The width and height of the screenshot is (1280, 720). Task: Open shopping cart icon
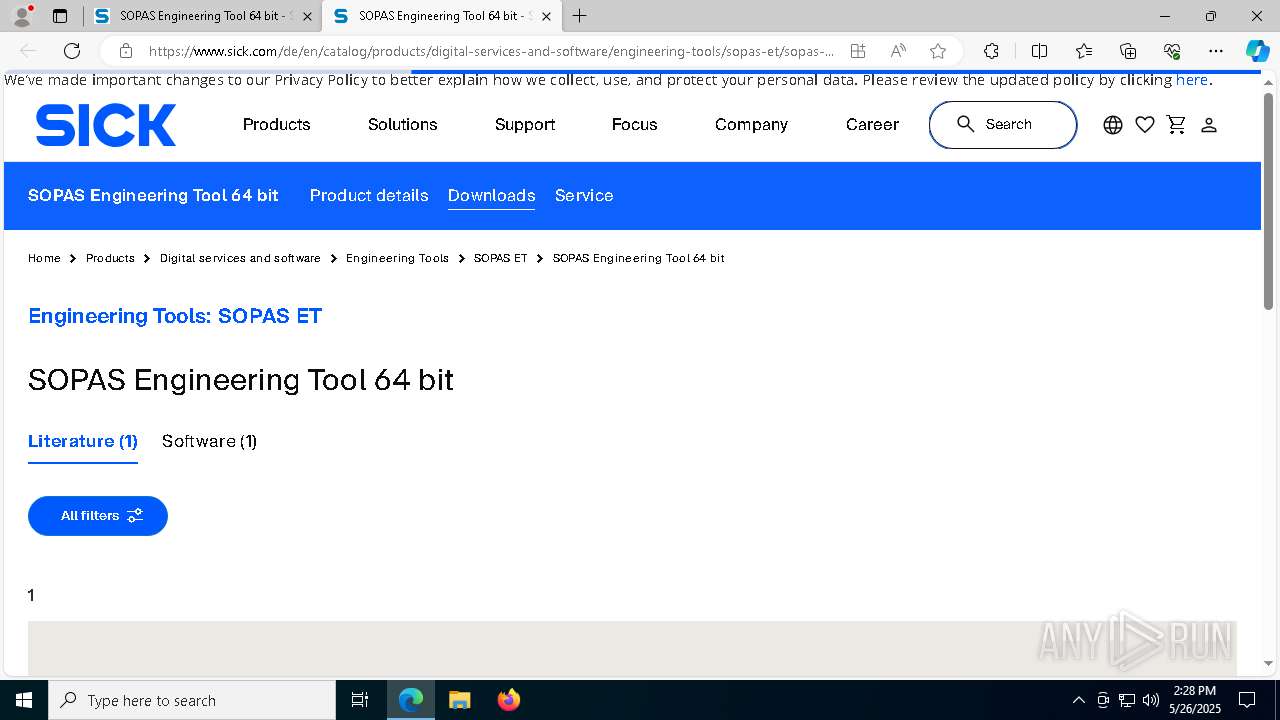coord(1177,125)
